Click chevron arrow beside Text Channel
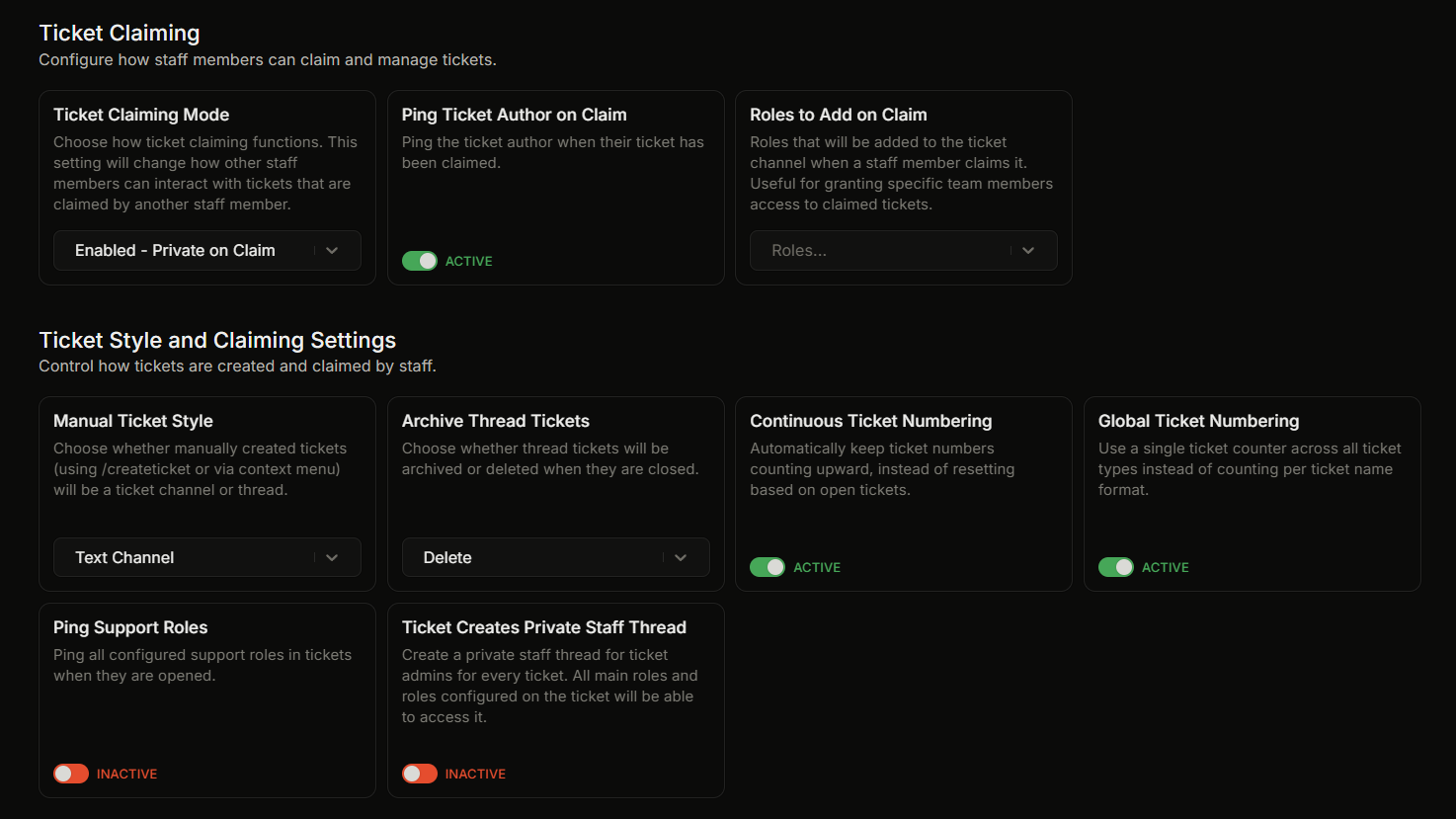 [332, 557]
